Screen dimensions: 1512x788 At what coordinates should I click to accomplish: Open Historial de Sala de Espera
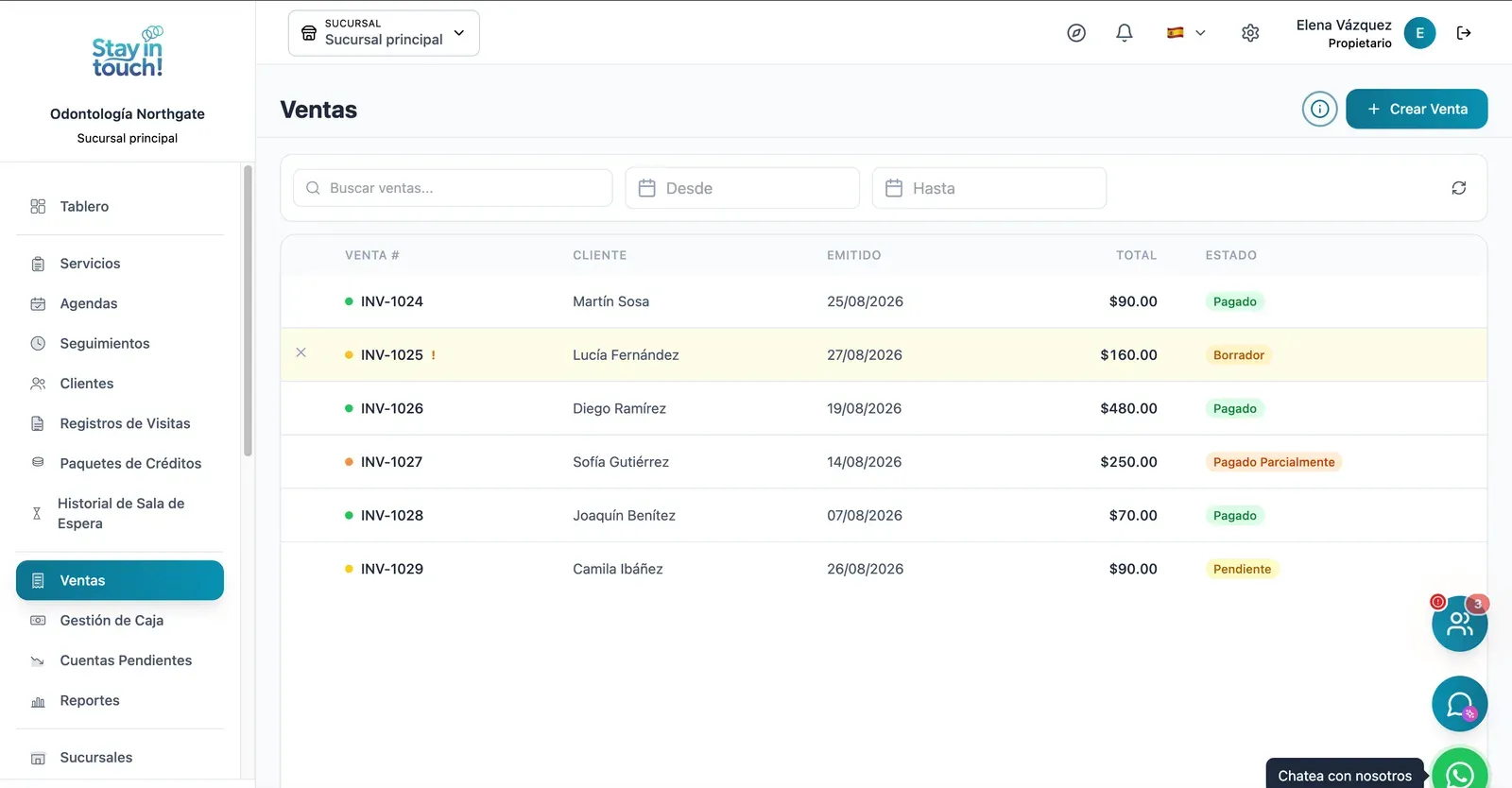coord(120,513)
